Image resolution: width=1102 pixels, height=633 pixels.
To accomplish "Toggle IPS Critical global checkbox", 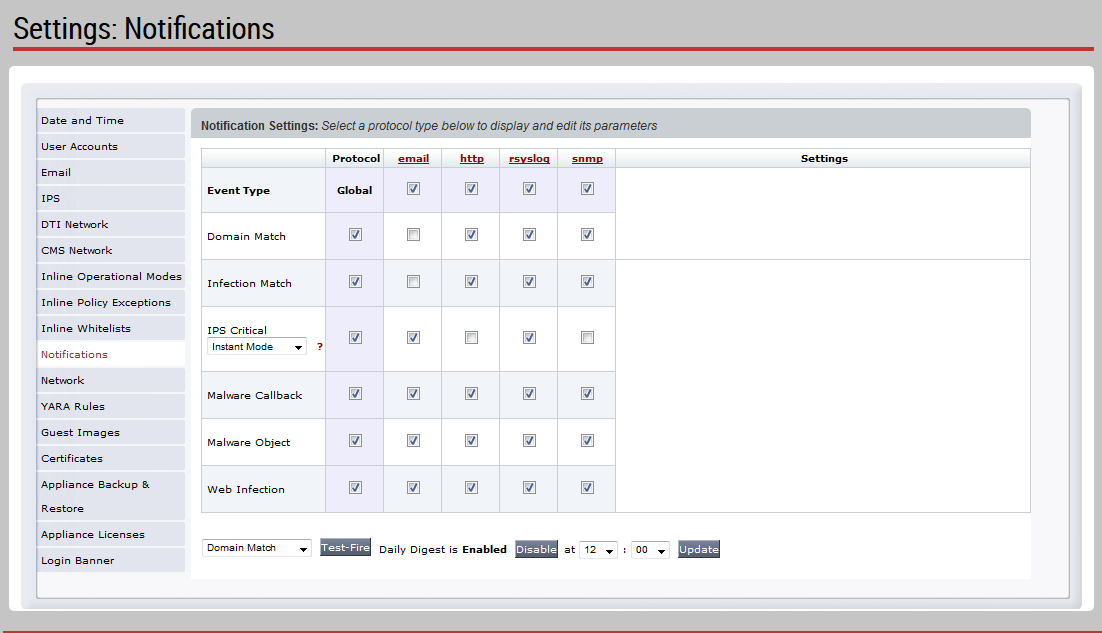I will [x=356, y=338].
